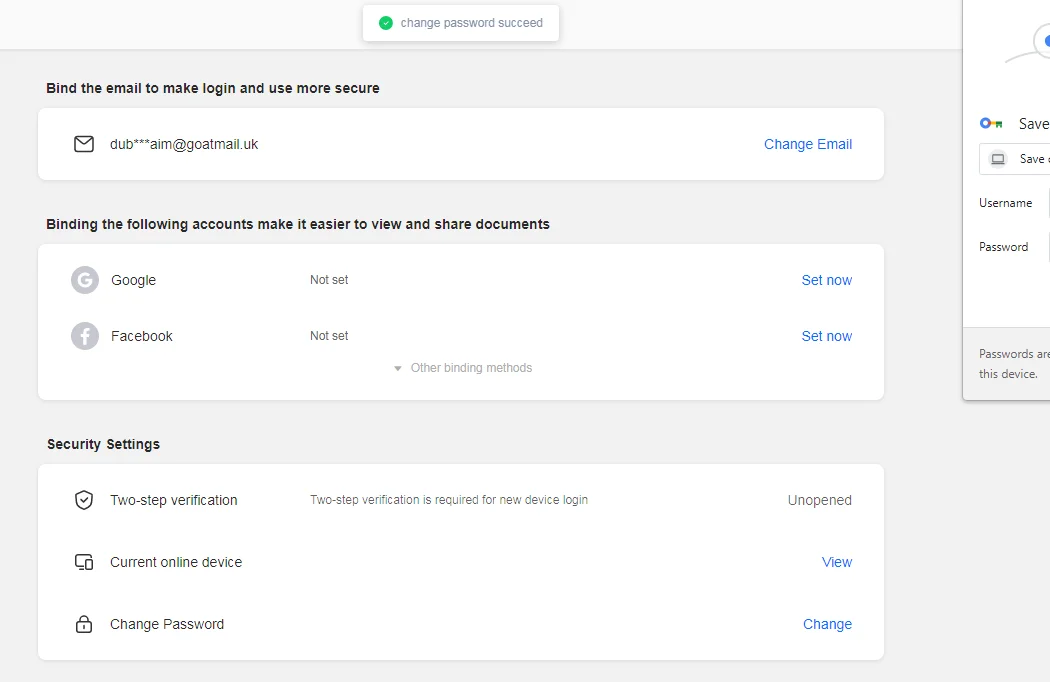Click the Facebook logo icon
The width and height of the screenshot is (1050, 682).
[x=85, y=336]
